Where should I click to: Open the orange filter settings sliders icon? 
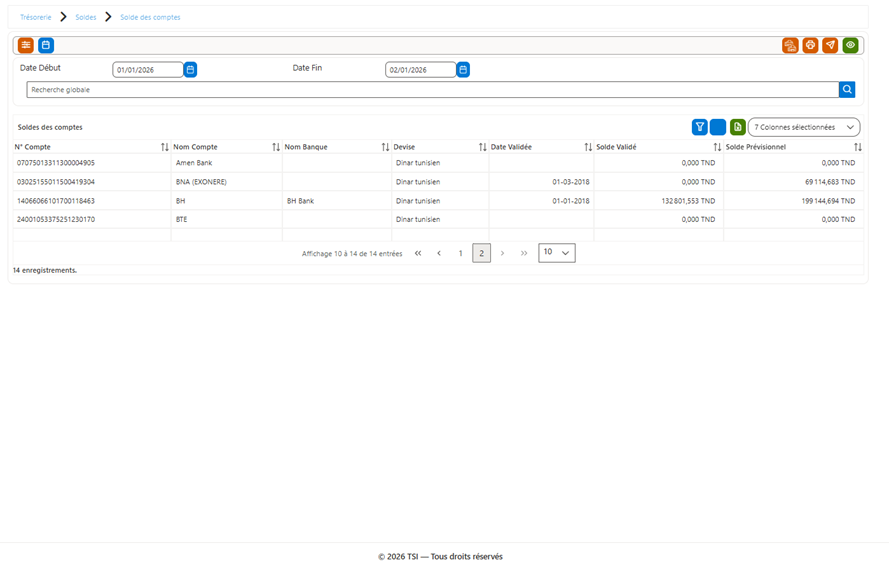(26, 45)
